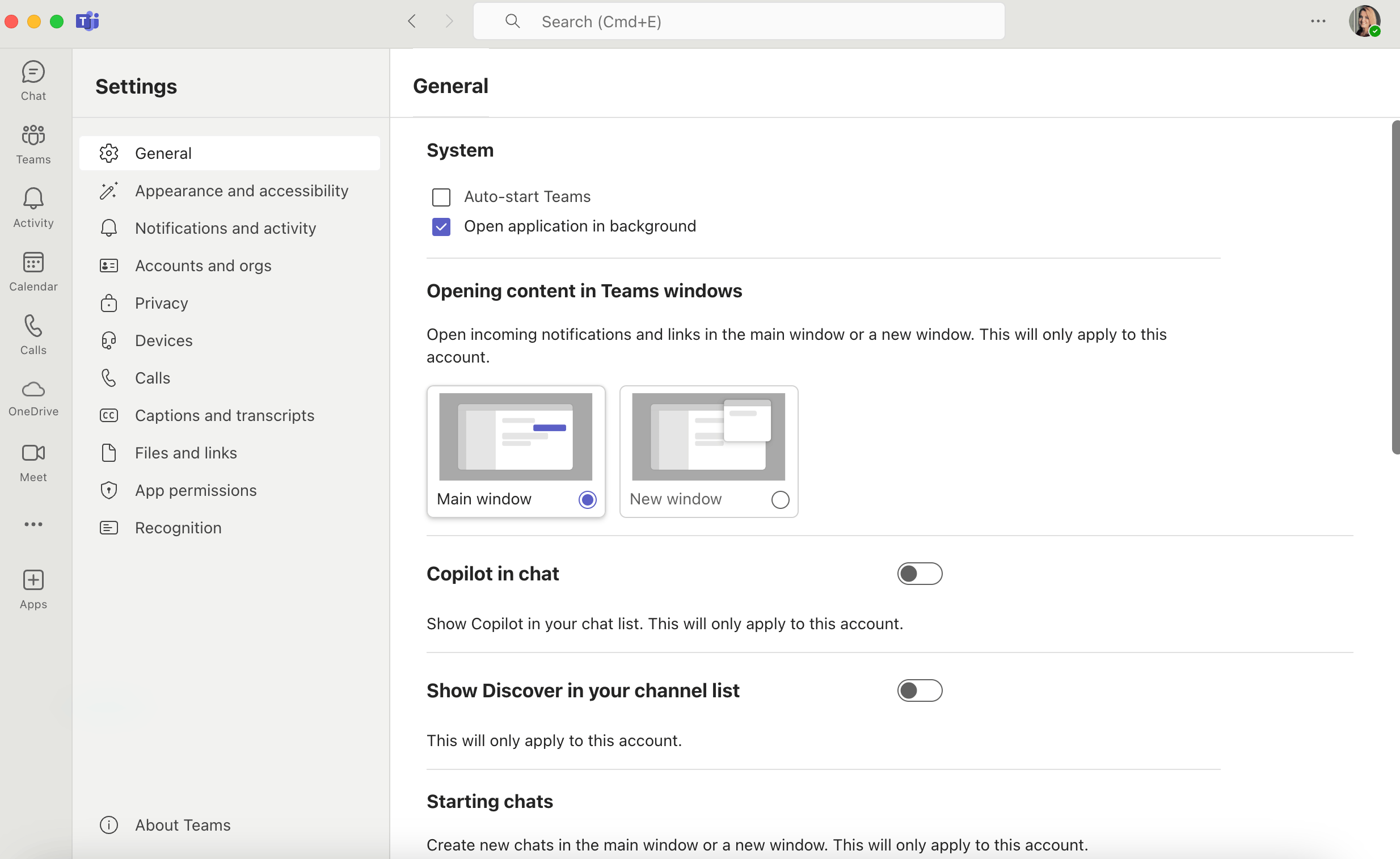Select the New window radio button

(x=780, y=500)
